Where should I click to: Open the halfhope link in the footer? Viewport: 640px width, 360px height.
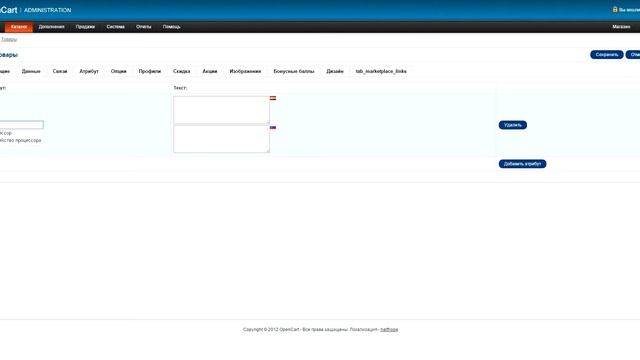(389, 329)
